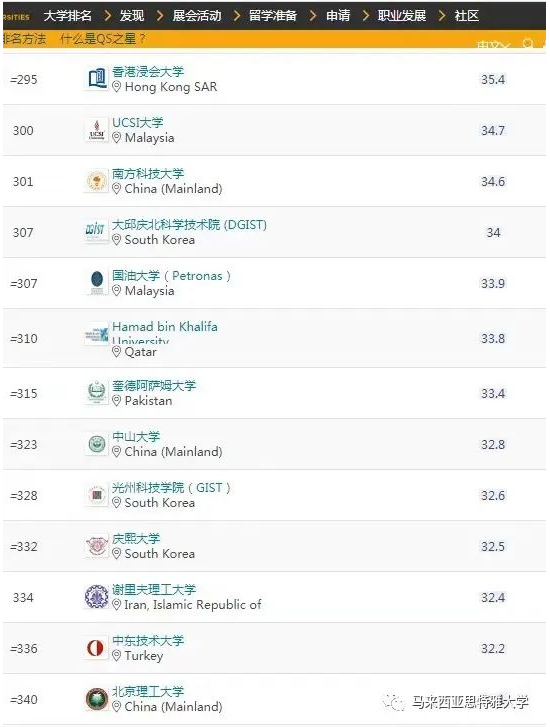Open the 什么是QS之星？ link
550x727 pixels.
pyautogui.click(x=103, y=39)
